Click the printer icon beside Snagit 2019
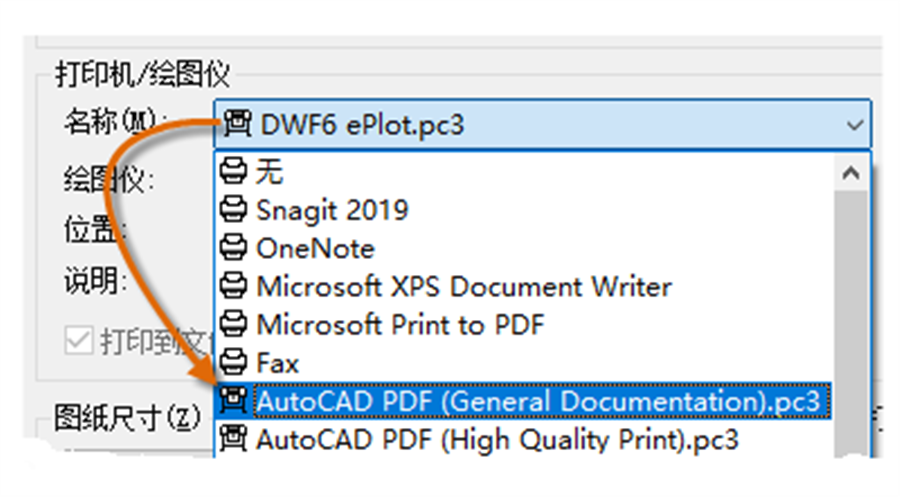 tap(234, 209)
